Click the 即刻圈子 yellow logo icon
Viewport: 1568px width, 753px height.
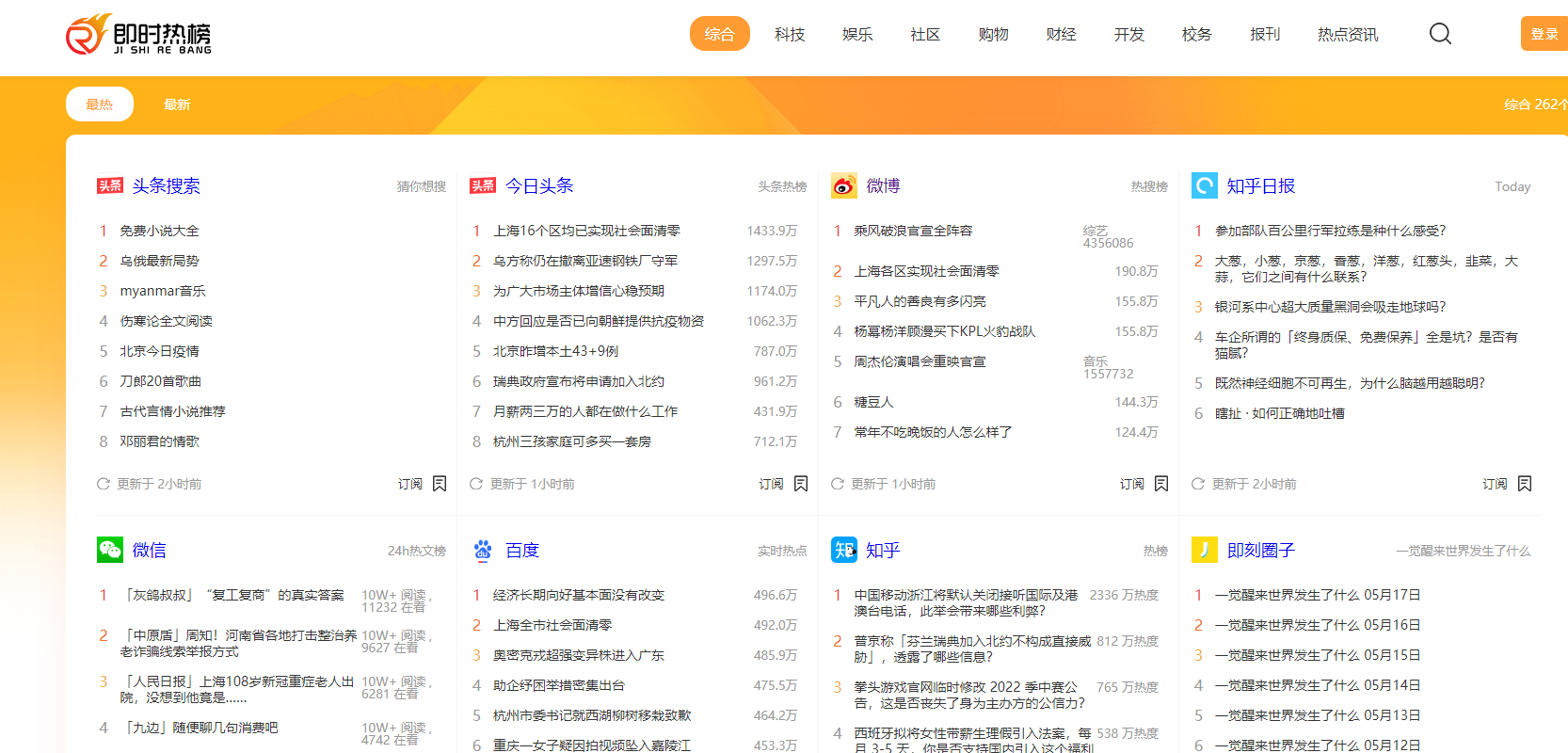(x=1205, y=550)
